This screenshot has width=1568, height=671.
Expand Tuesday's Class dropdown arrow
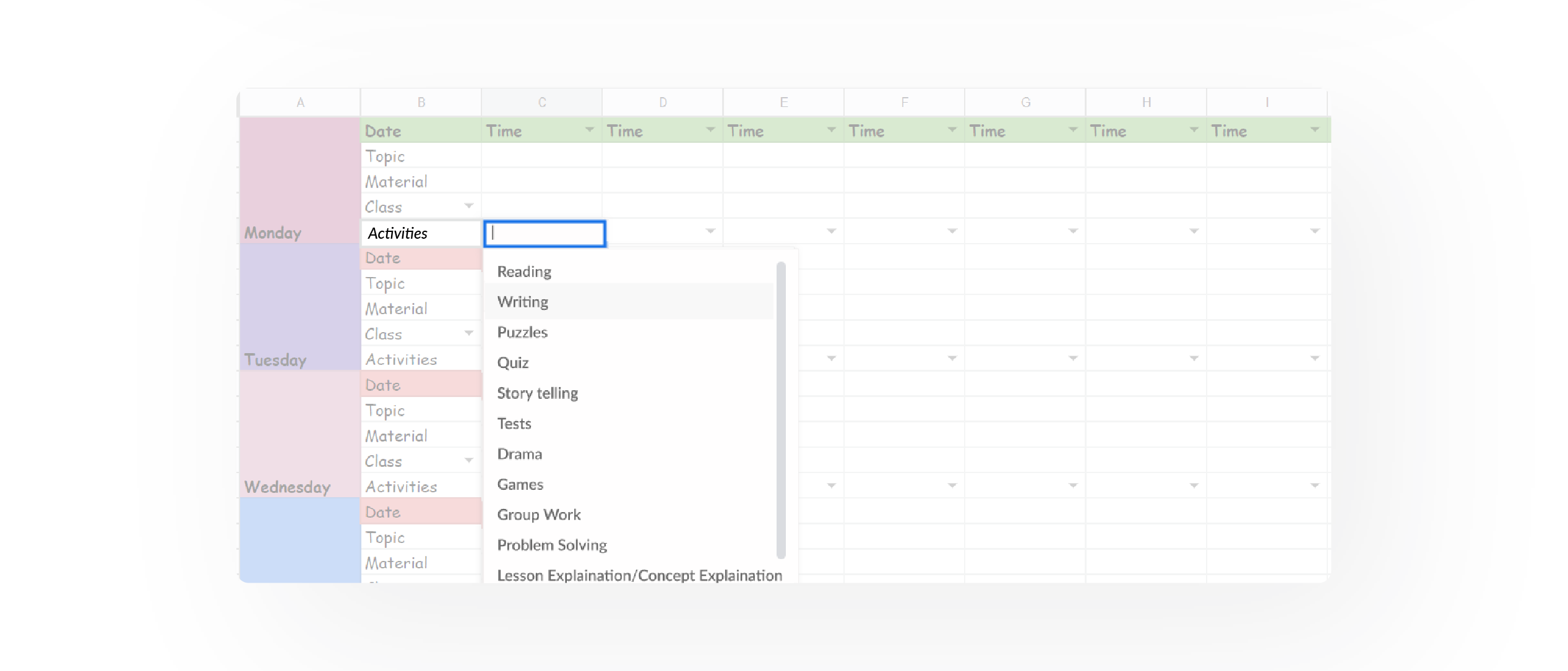469,333
